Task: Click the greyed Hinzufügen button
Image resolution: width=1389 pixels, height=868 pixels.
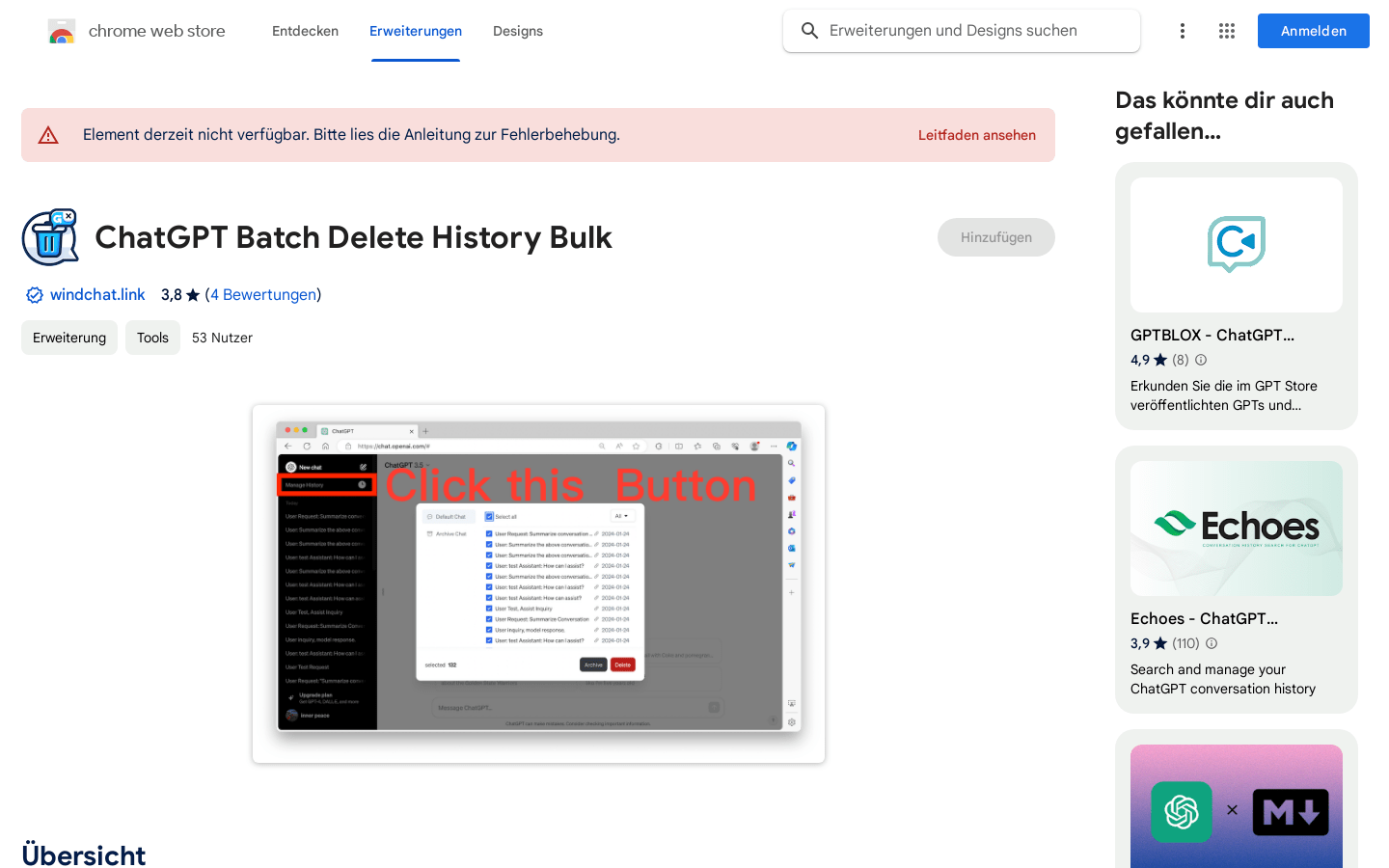Action: [996, 237]
